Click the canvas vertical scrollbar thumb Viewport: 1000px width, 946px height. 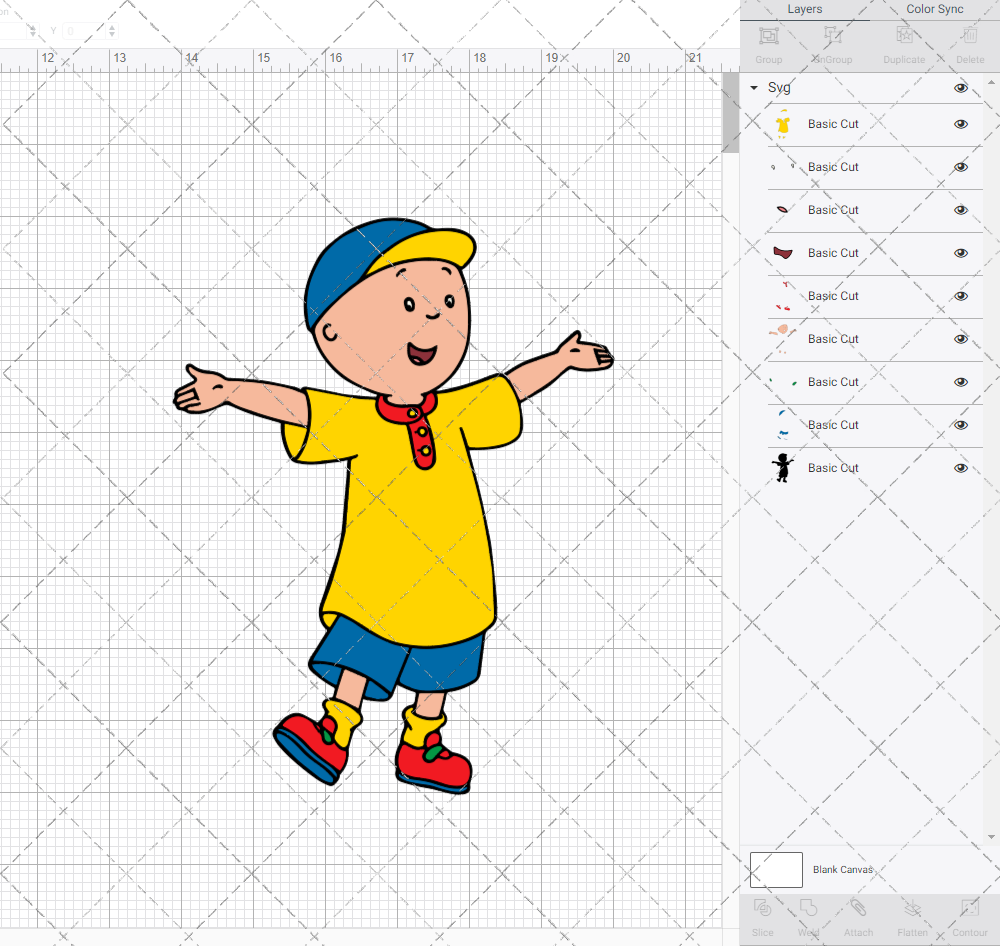coord(730,112)
